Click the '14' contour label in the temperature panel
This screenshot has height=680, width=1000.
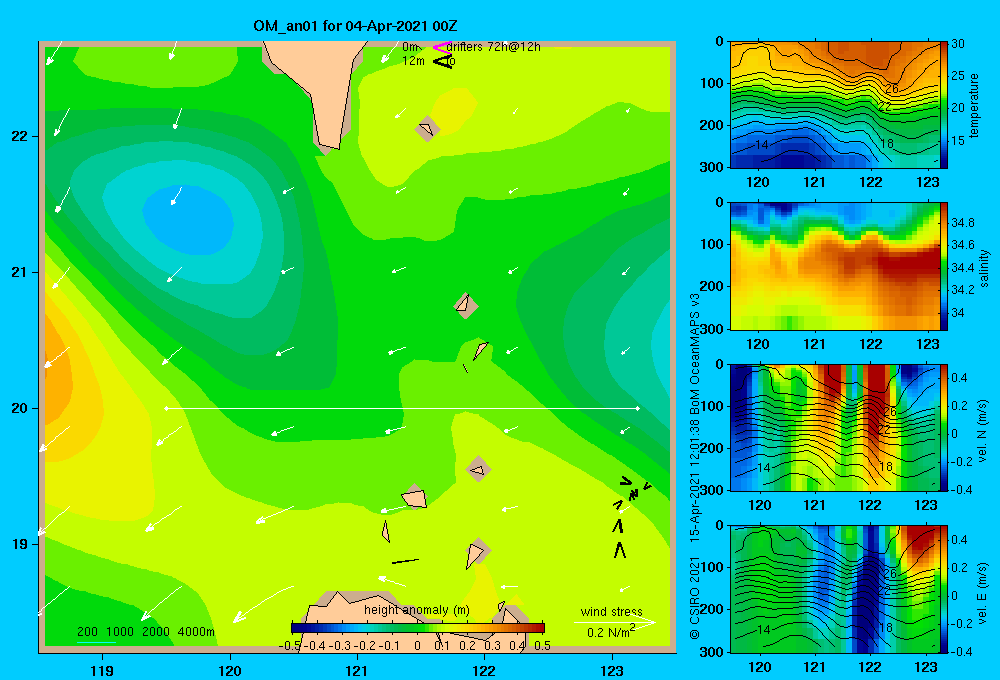[x=761, y=145]
